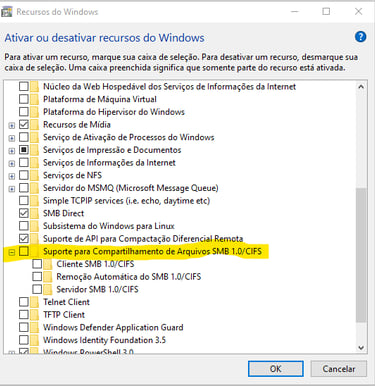The height and width of the screenshot is (386, 375).
Task: Click the scrollbar down arrow
Action: point(361,348)
